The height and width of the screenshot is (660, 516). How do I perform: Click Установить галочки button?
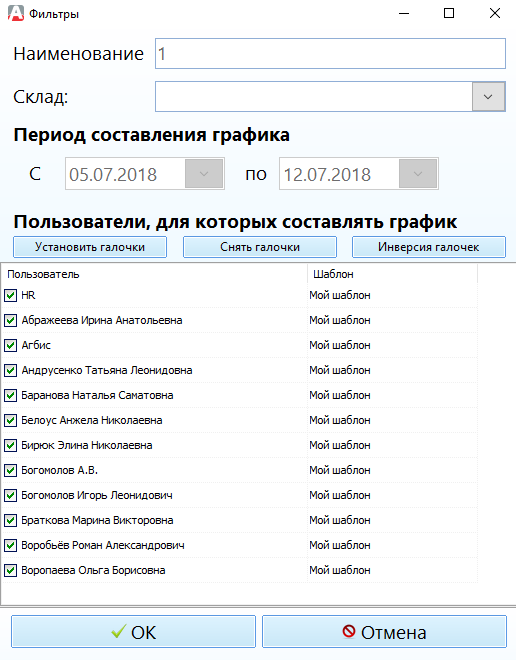coord(90,247)
